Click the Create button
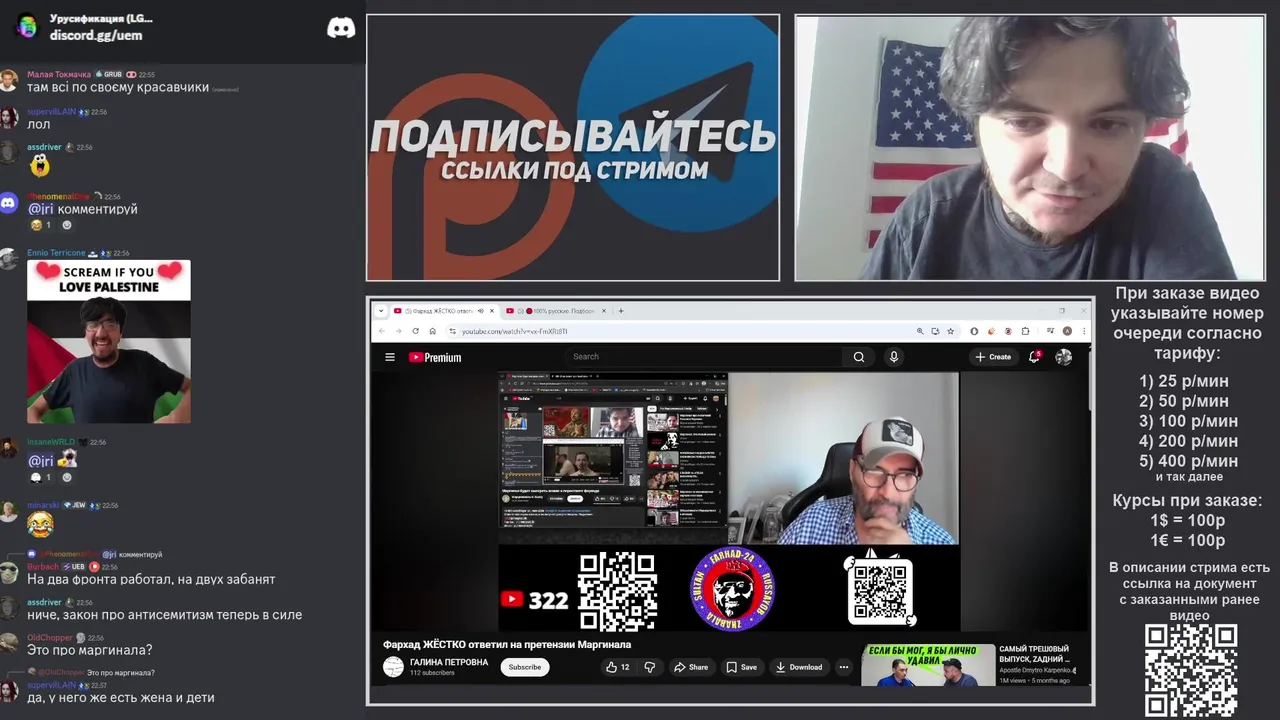This screenshot has width=1280, height=720. 994,357
